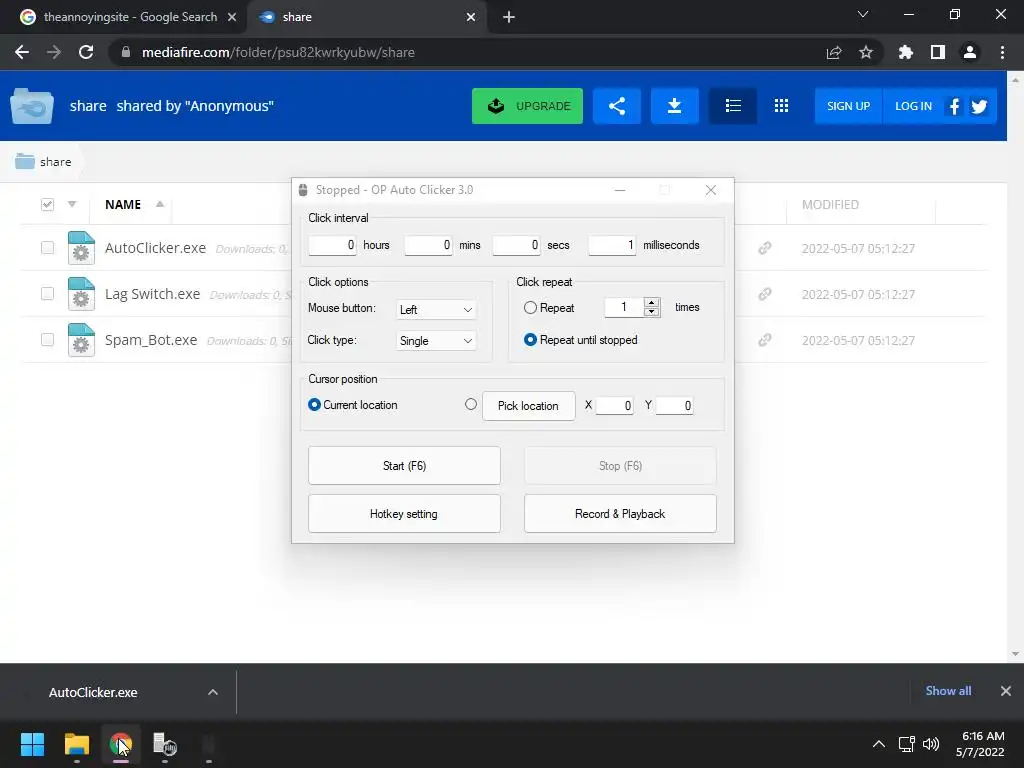The height and width of the screenshot is (768, 1024).
Task: Click the volume icon in system tray
Action: (931, 744)
